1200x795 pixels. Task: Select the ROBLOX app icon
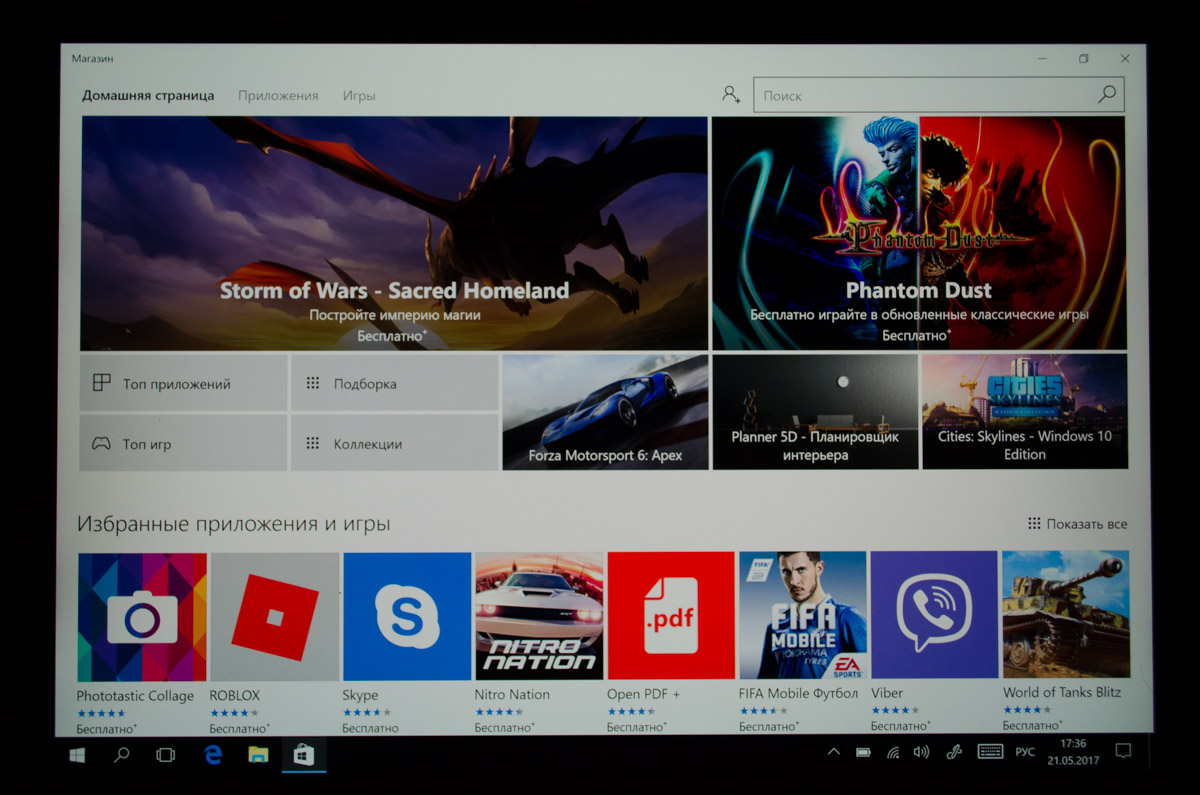tap(275, 617)
